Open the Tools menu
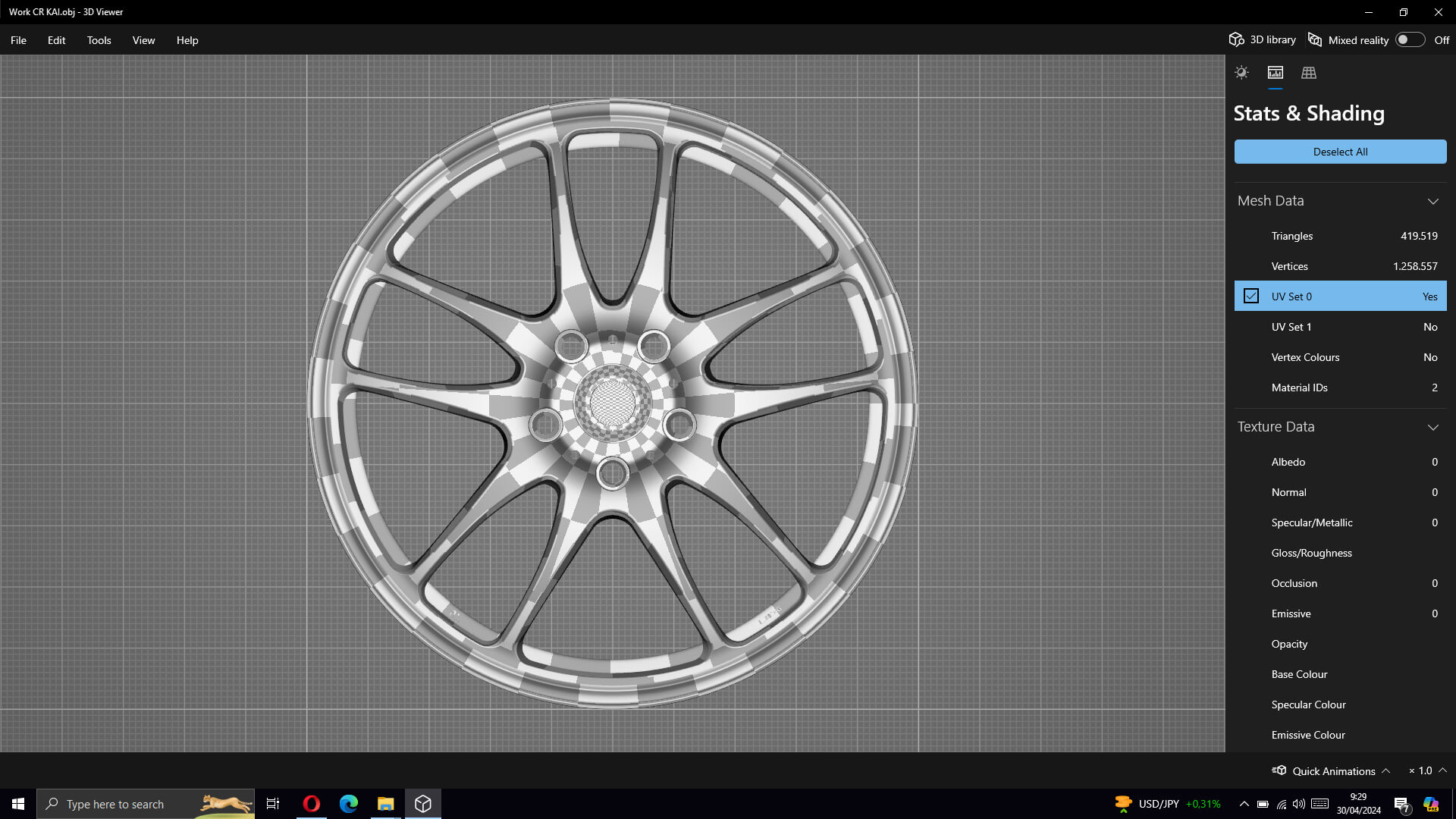 click(x=99, y=40)
